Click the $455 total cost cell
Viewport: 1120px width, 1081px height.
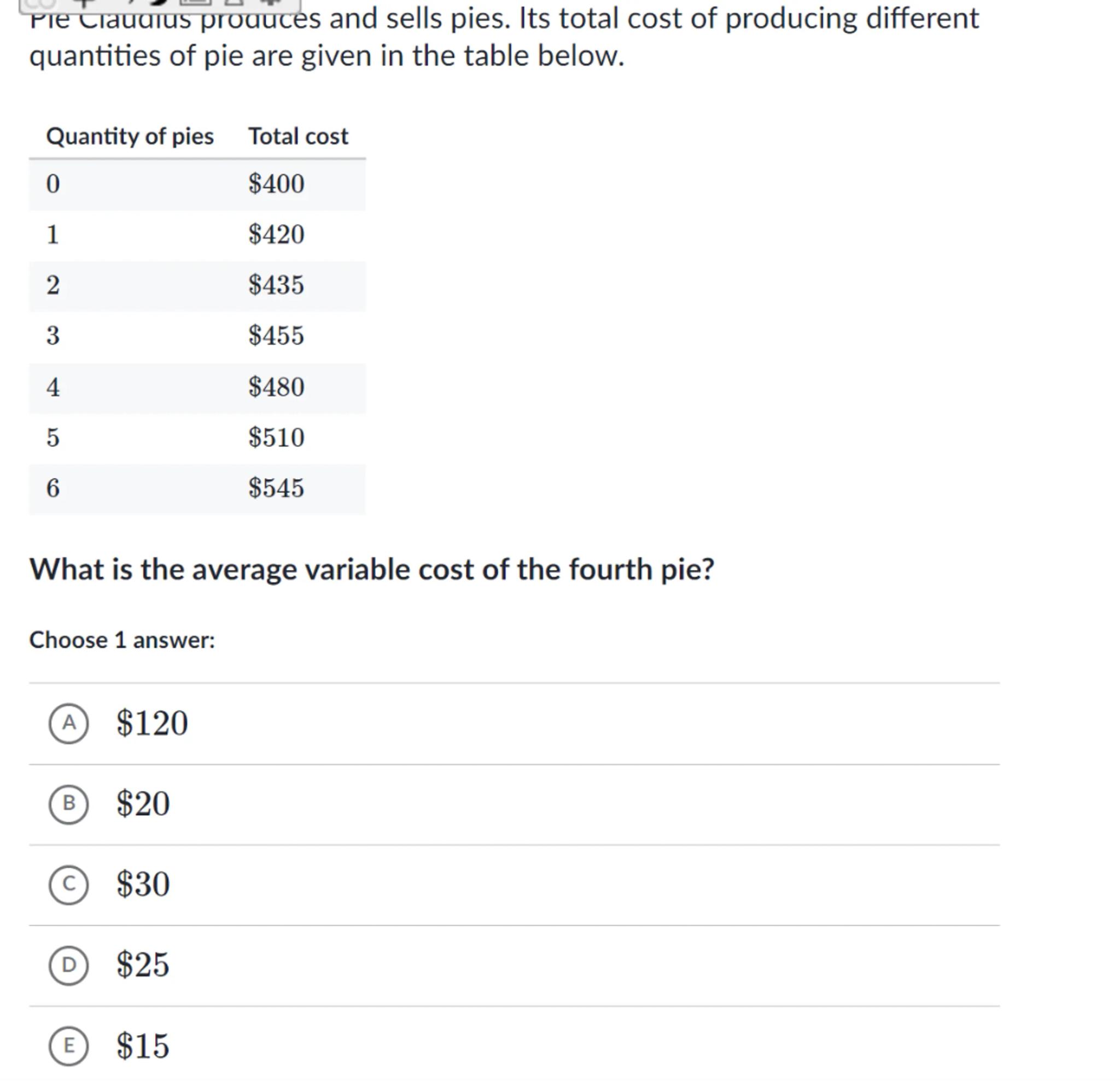276,335
